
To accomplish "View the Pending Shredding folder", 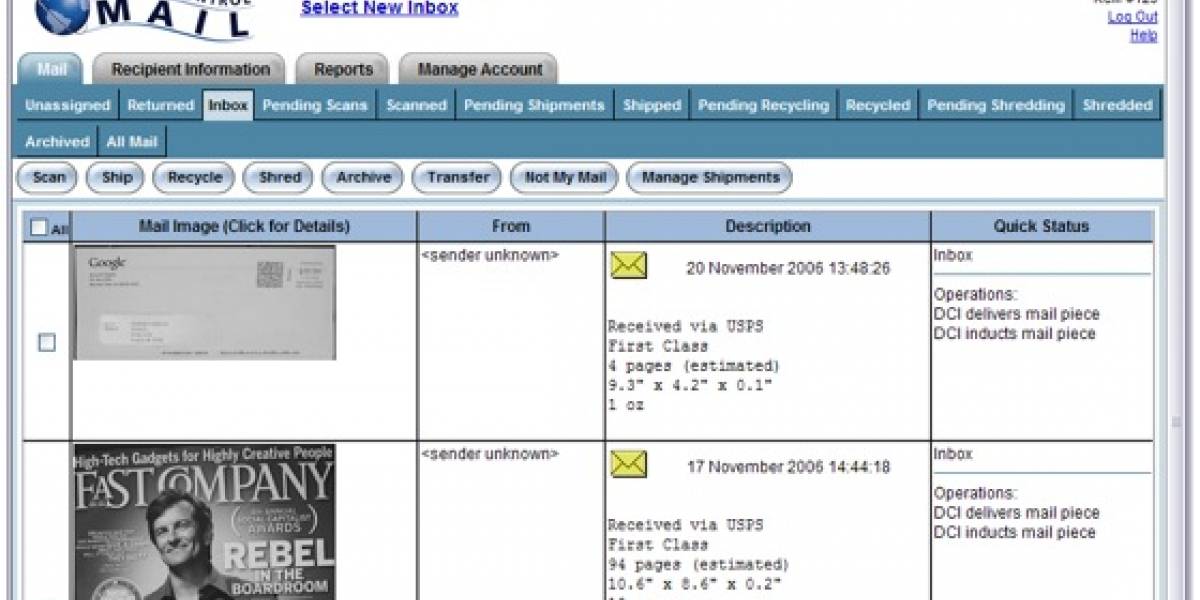I will click(996, 105).
